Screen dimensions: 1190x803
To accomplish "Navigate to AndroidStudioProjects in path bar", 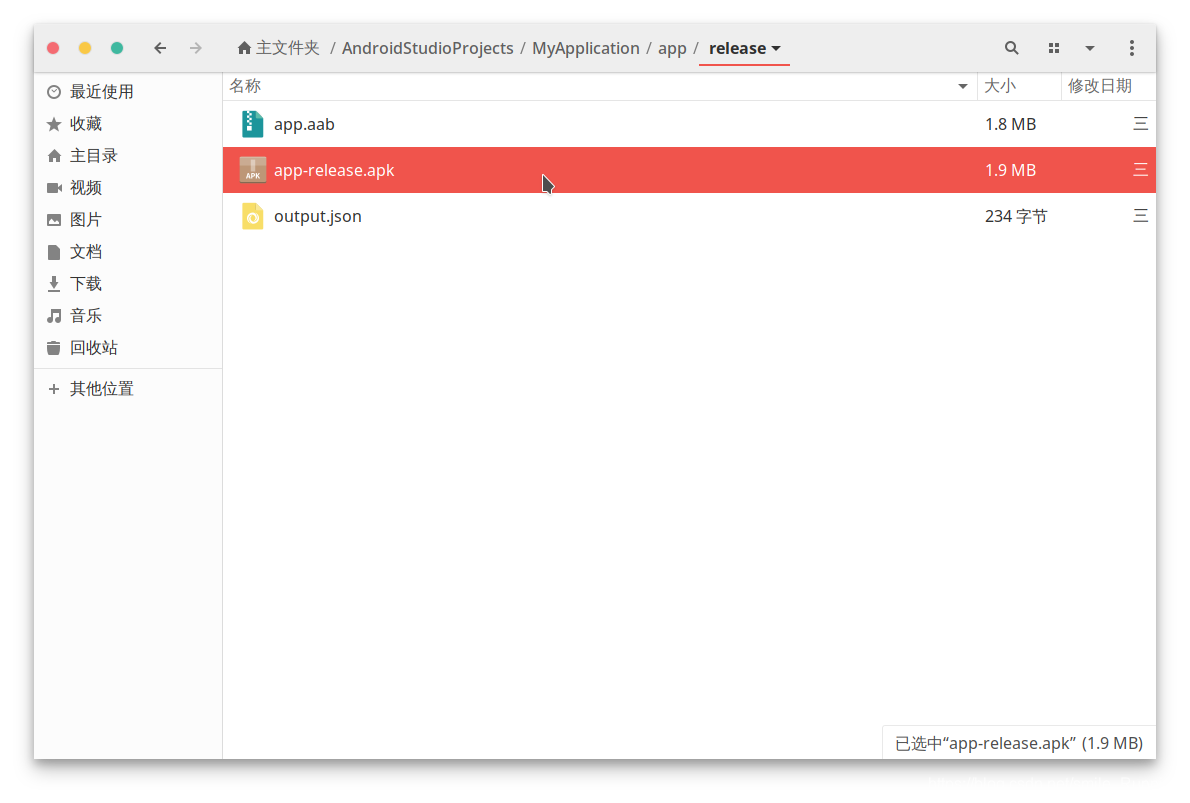I will [427, 48].
